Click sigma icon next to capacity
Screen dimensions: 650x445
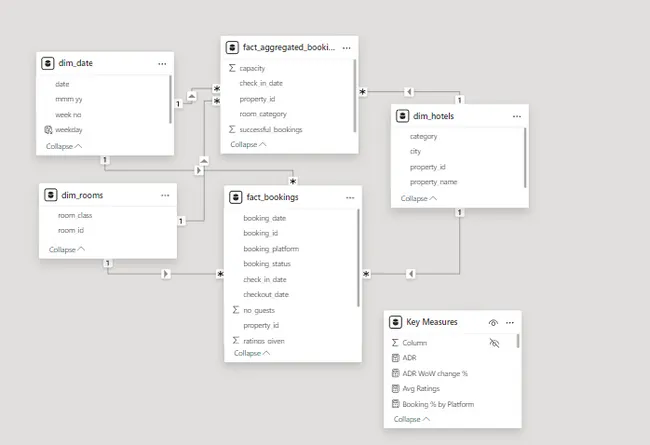pos(233,68)
